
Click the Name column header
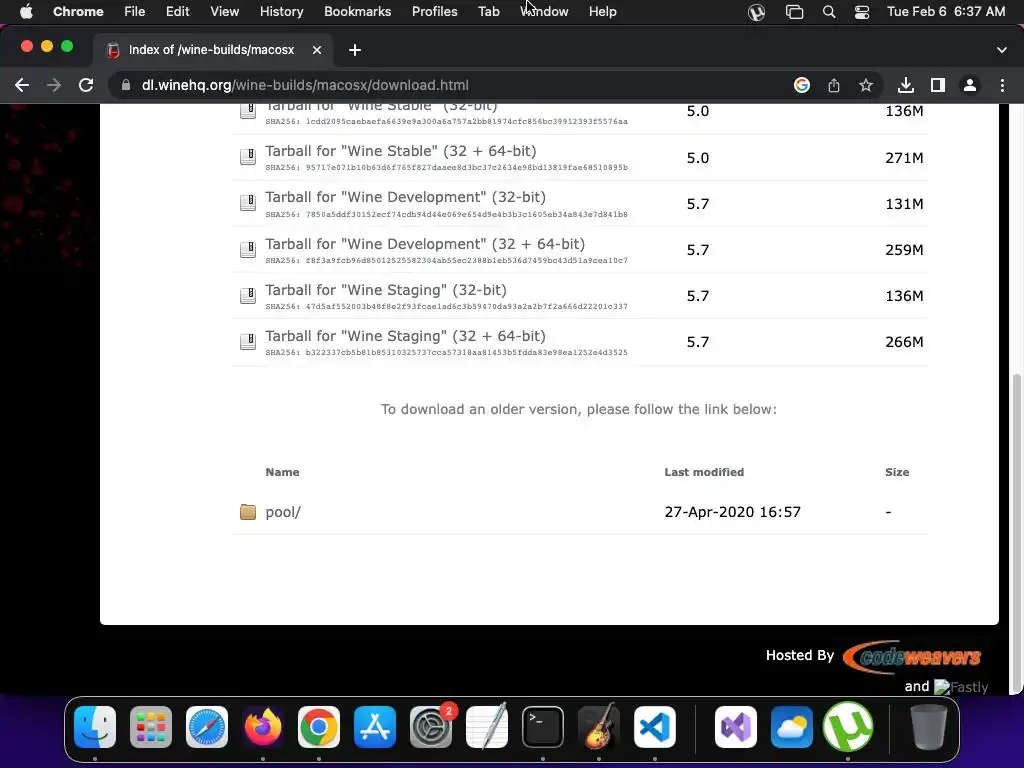pyautogui.click(x=282, y=472)
